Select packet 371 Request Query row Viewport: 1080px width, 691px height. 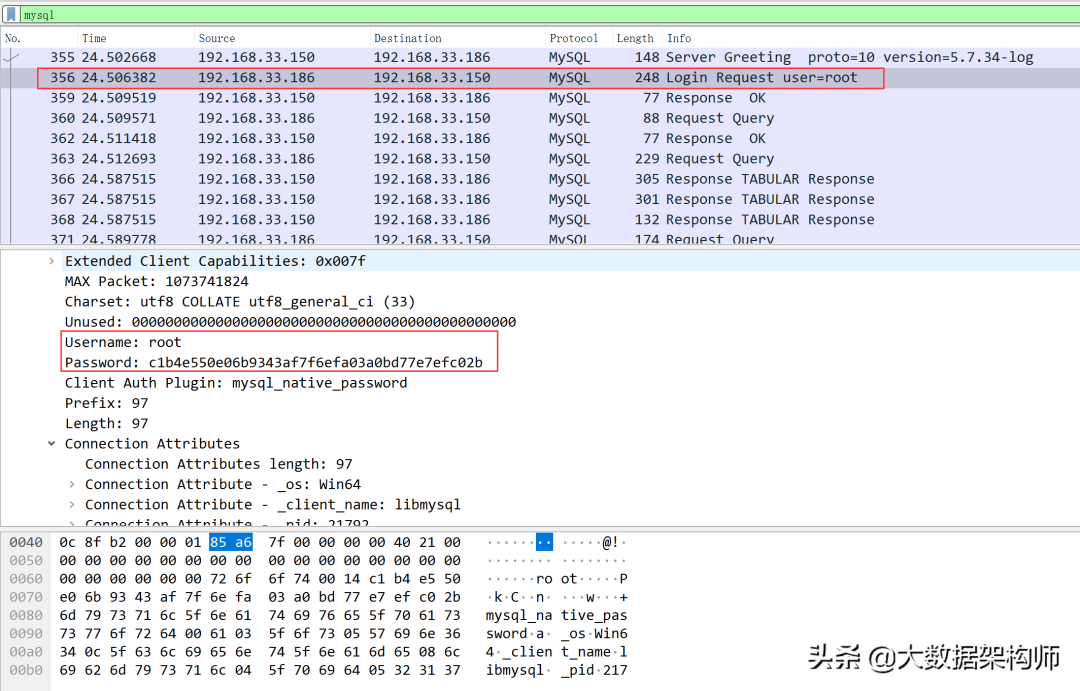pyautogui.click(x=540, y=238)
